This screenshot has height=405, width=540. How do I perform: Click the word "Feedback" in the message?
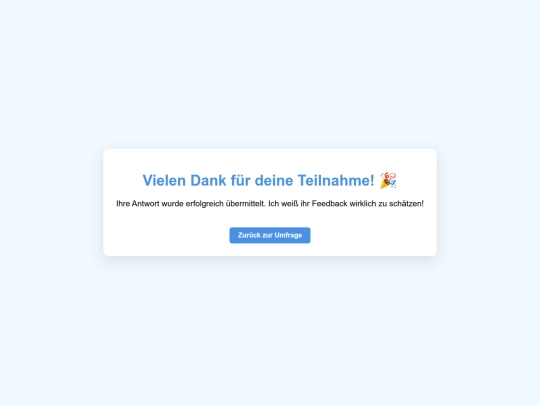[x=329, y=204]
